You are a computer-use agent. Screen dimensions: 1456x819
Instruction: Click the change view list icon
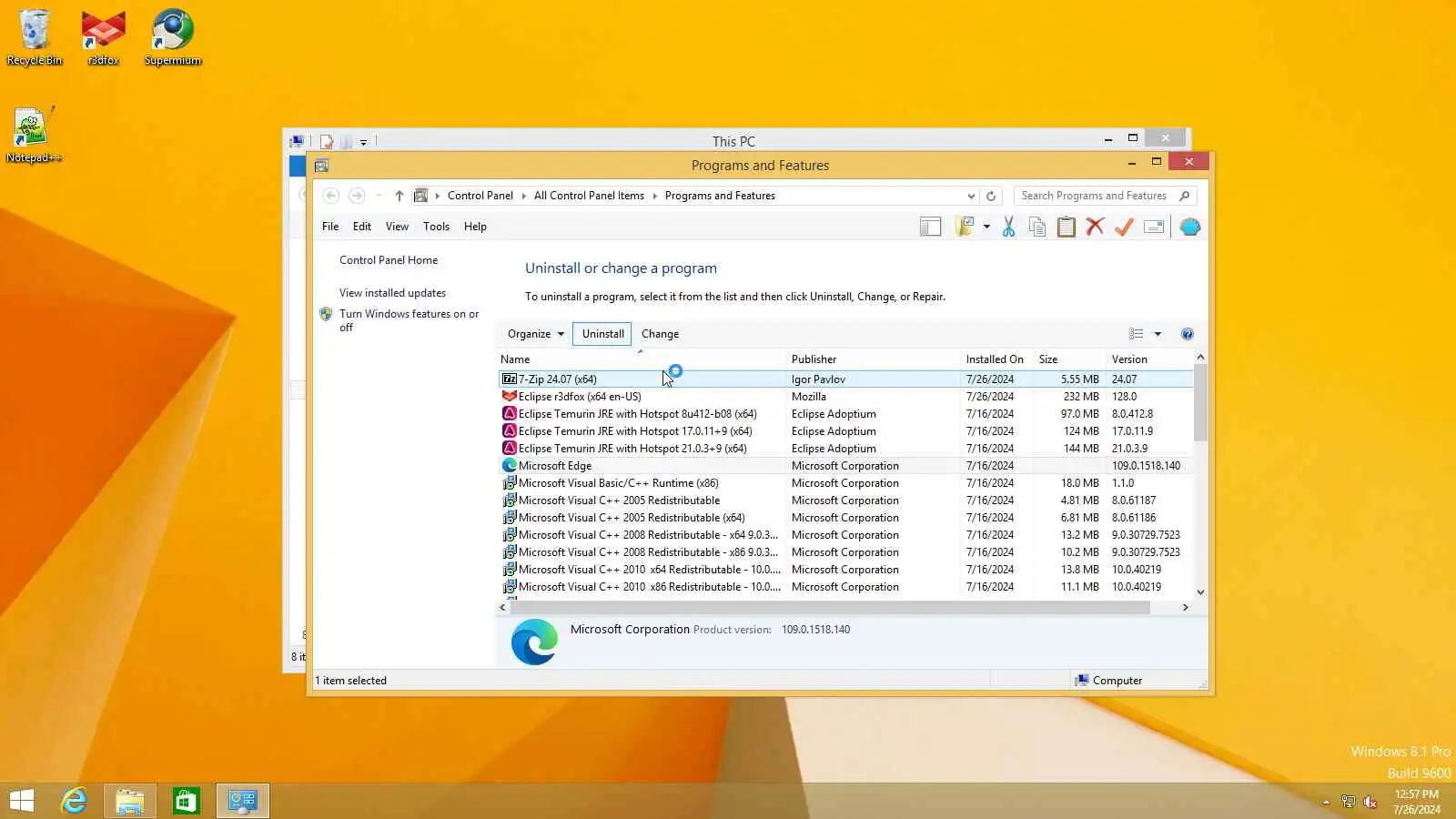click(1136, 334)
